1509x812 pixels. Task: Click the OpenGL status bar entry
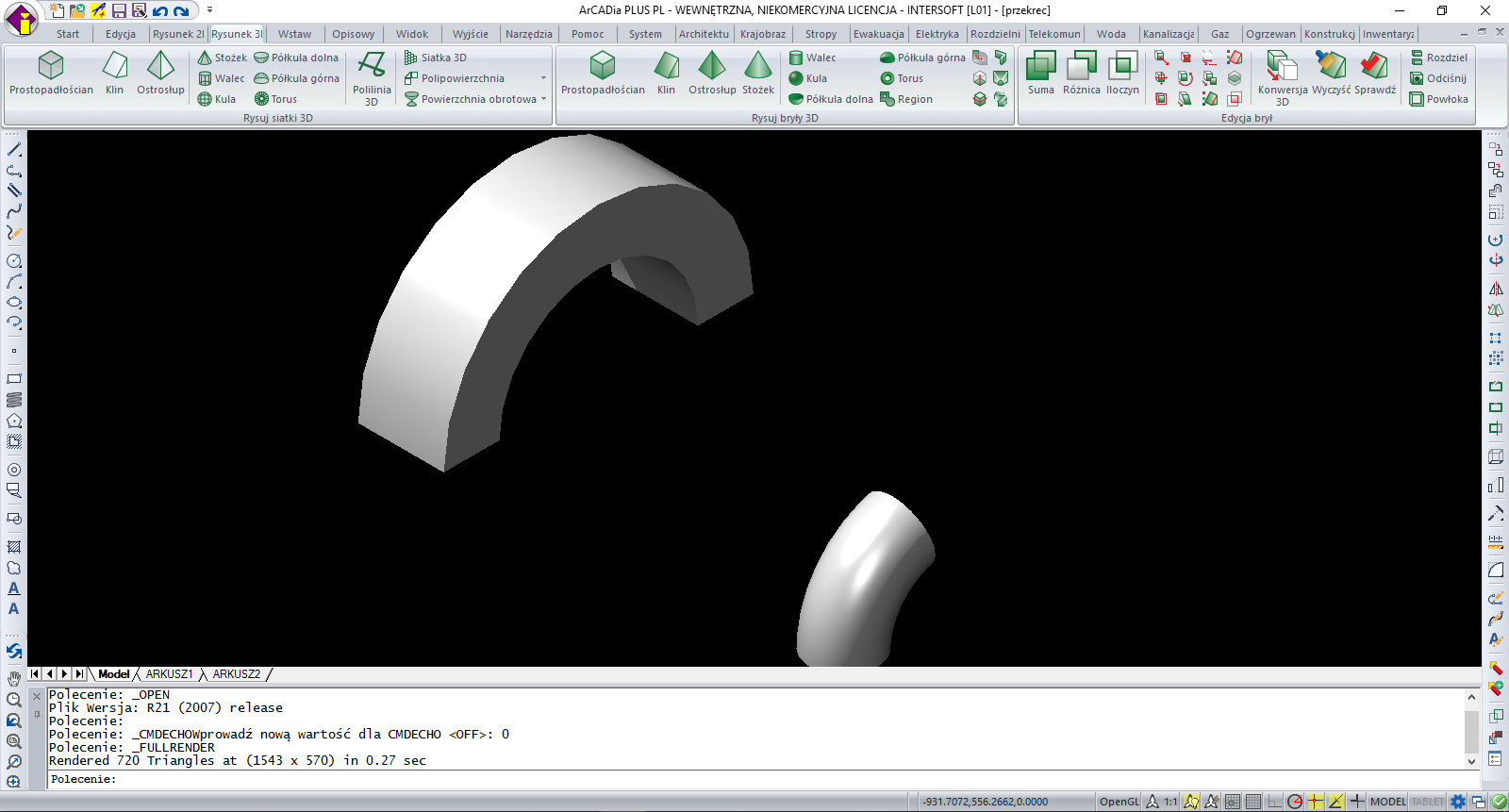pos(1119,802)
